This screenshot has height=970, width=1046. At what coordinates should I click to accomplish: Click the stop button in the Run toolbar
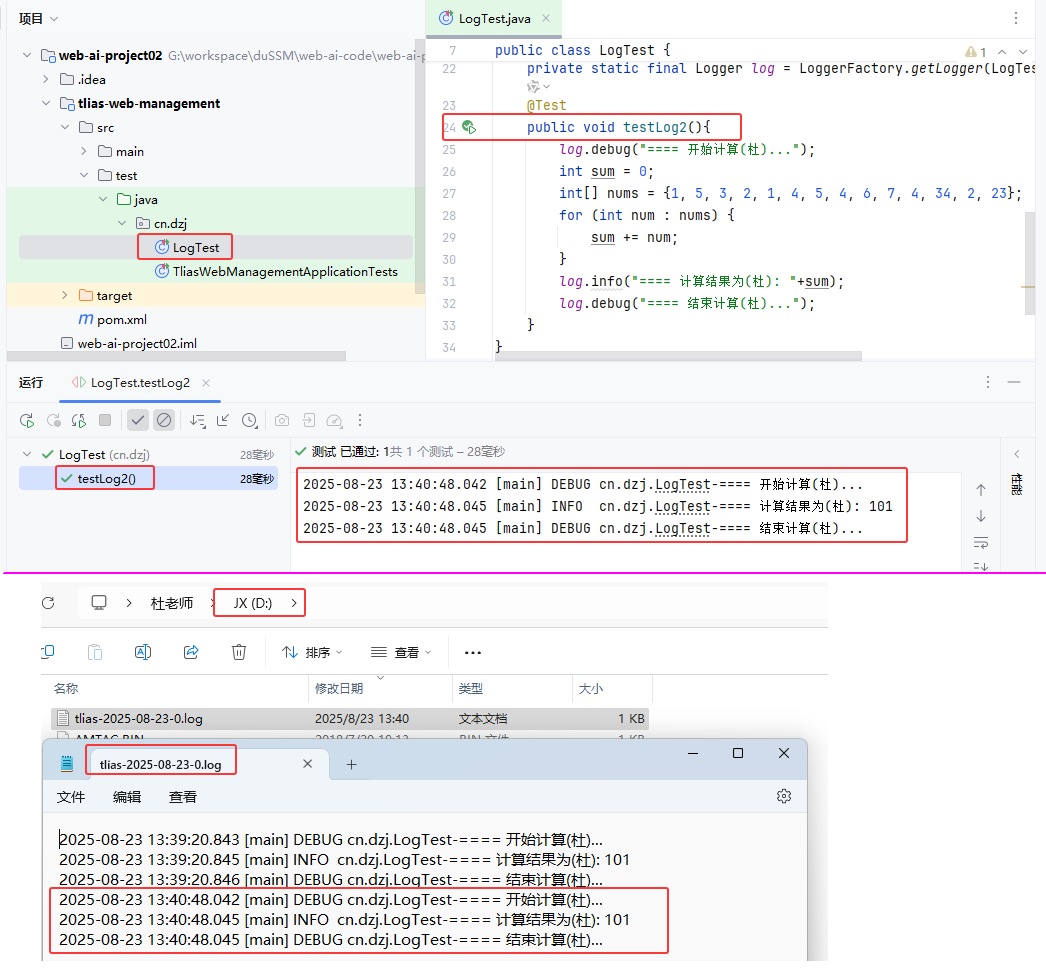[x=105, y=420]
